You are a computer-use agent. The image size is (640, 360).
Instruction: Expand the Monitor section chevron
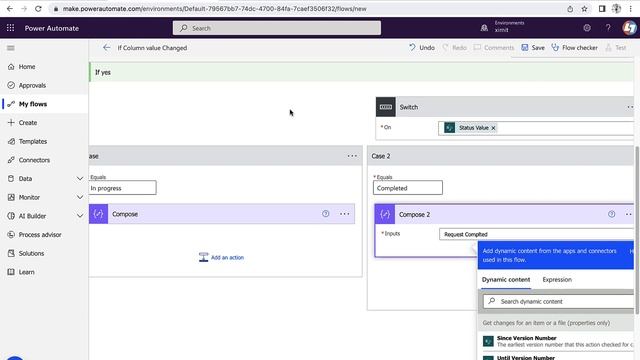(x=80, y=197)
